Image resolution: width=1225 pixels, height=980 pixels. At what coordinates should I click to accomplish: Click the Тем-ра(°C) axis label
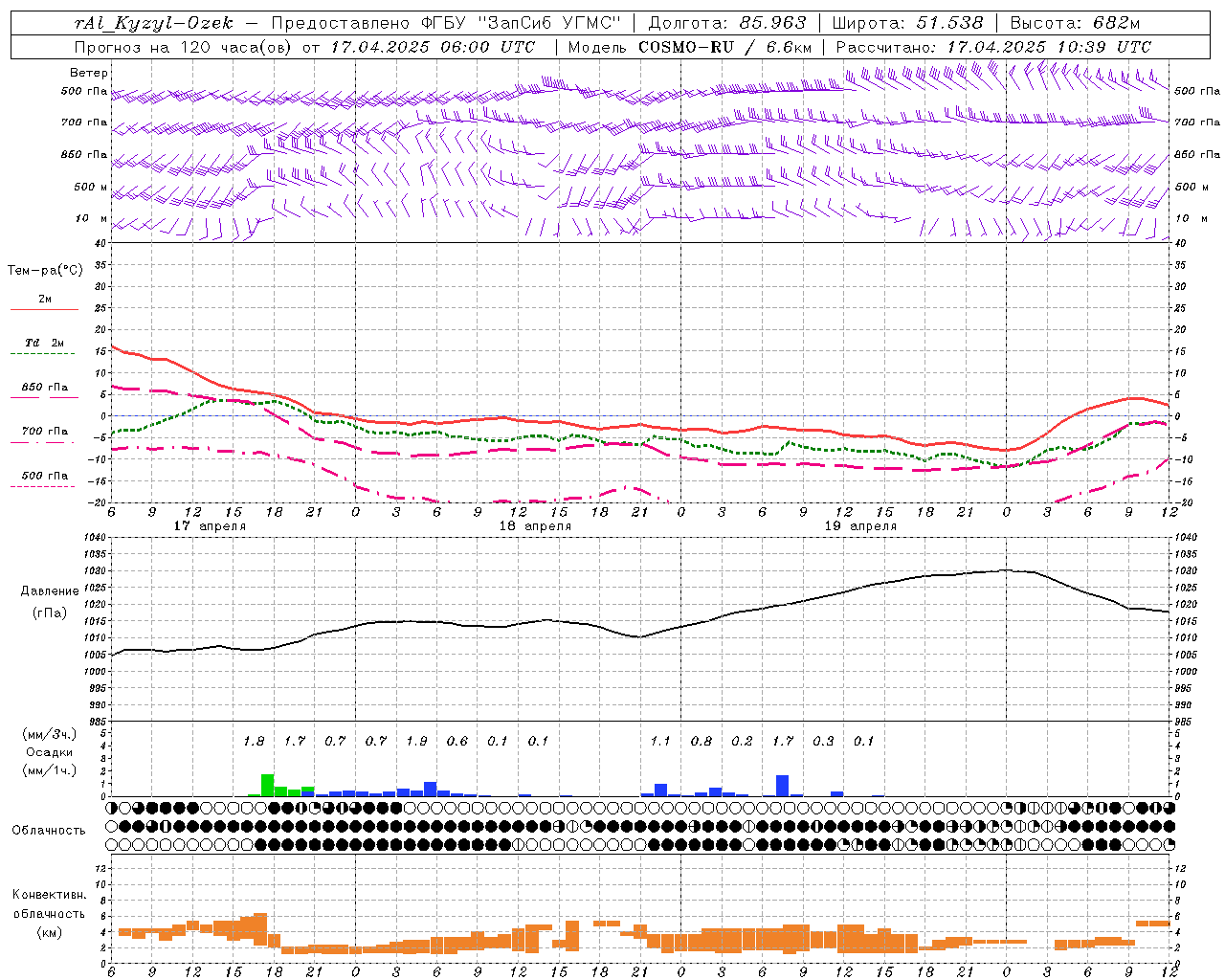[45, 271]
